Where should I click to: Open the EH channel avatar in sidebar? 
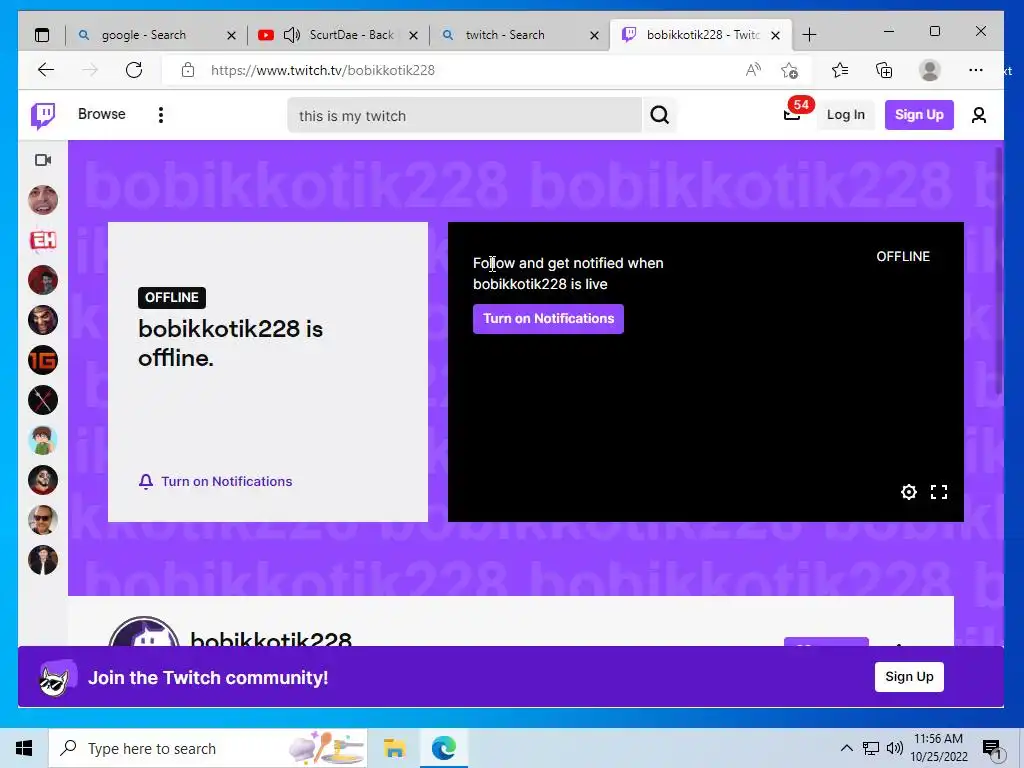(43, 240)
